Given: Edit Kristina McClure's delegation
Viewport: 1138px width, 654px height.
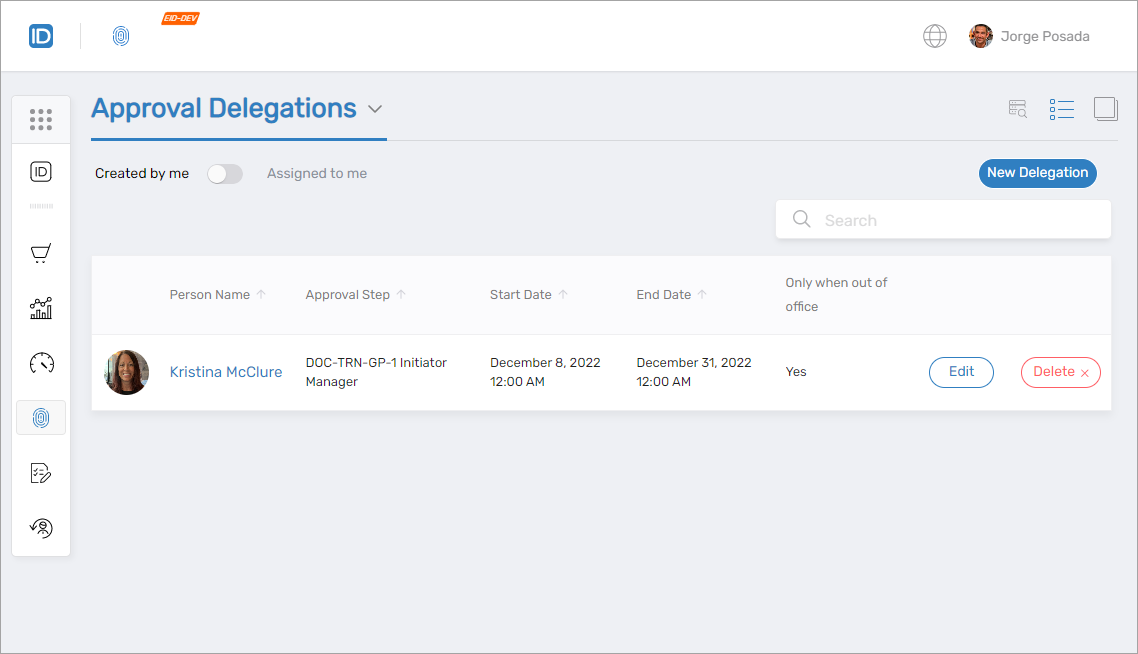Looking at the screenshot, I should coord(961,372).
